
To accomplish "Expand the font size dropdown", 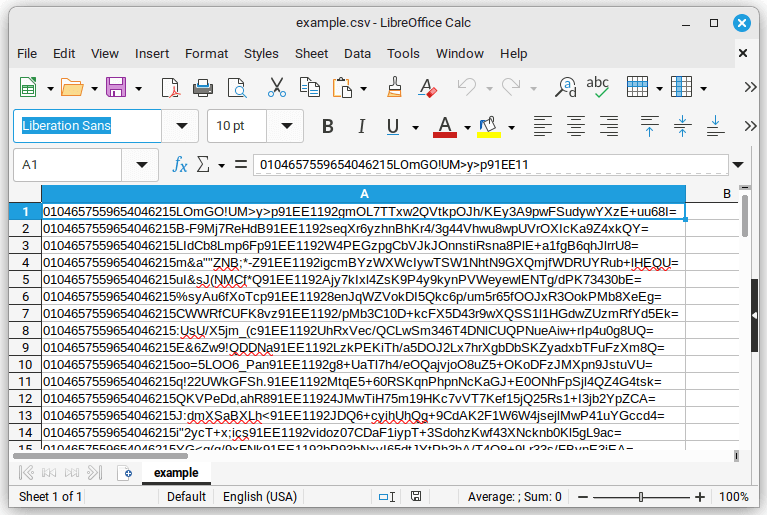I will [x=287, y=126].
